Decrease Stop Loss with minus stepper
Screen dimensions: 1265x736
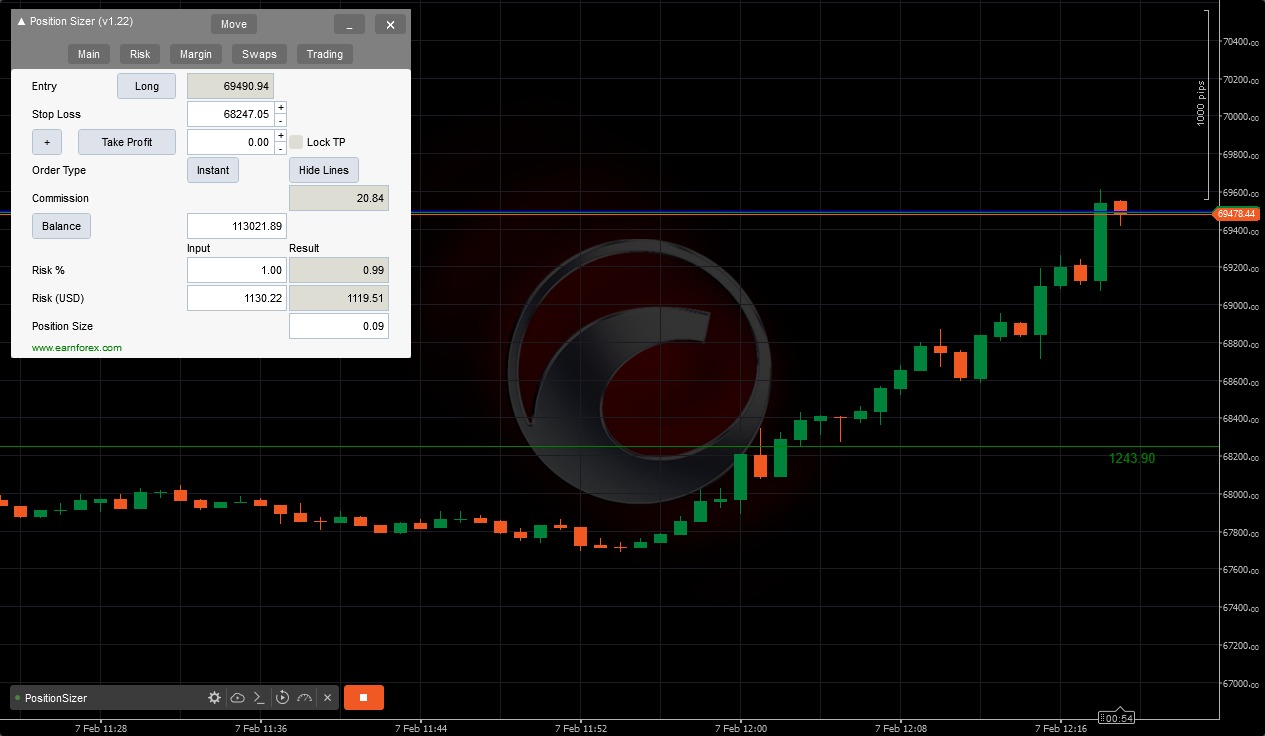click(281, 121)
